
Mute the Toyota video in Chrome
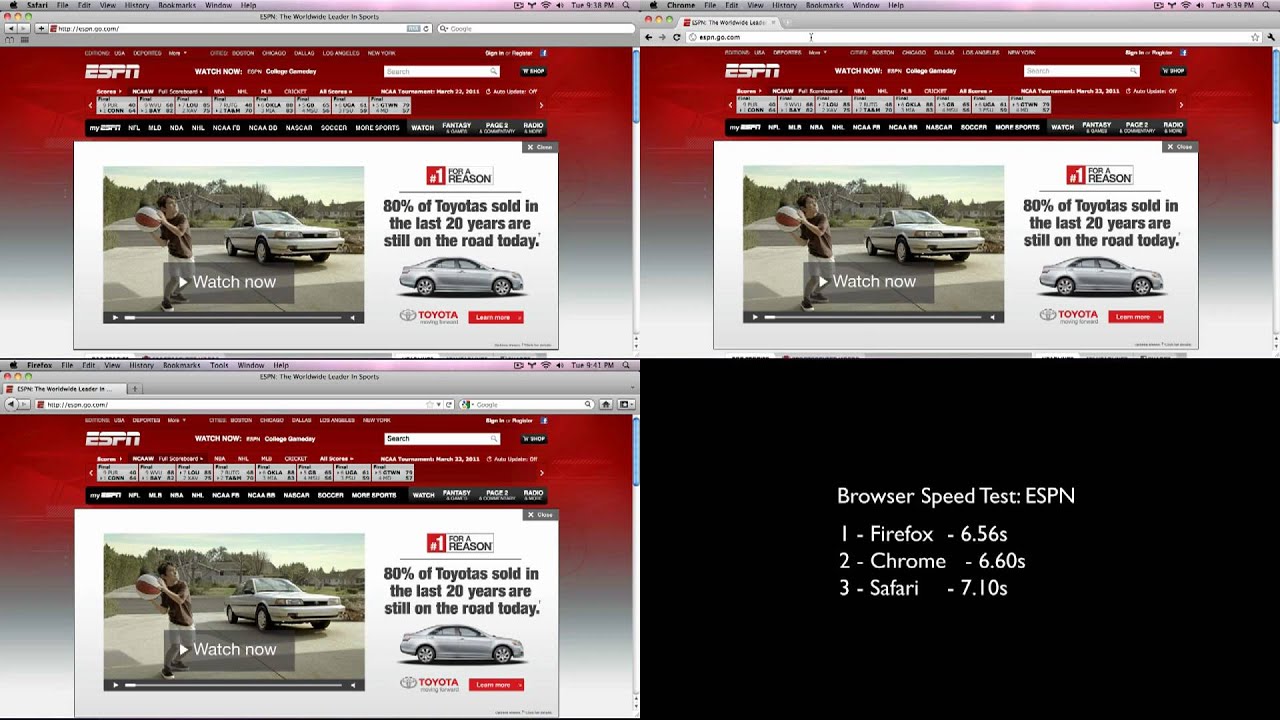(x=992, y=317)
